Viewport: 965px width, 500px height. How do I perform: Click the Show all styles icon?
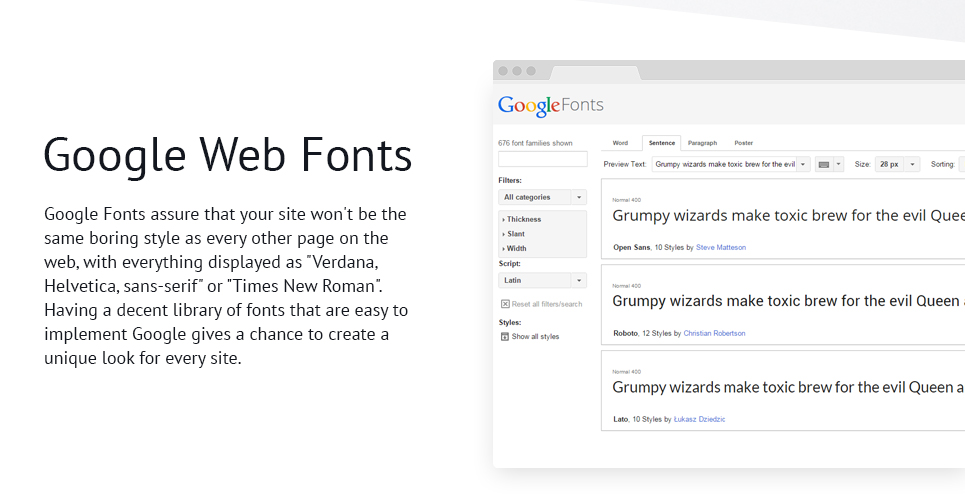505,337
